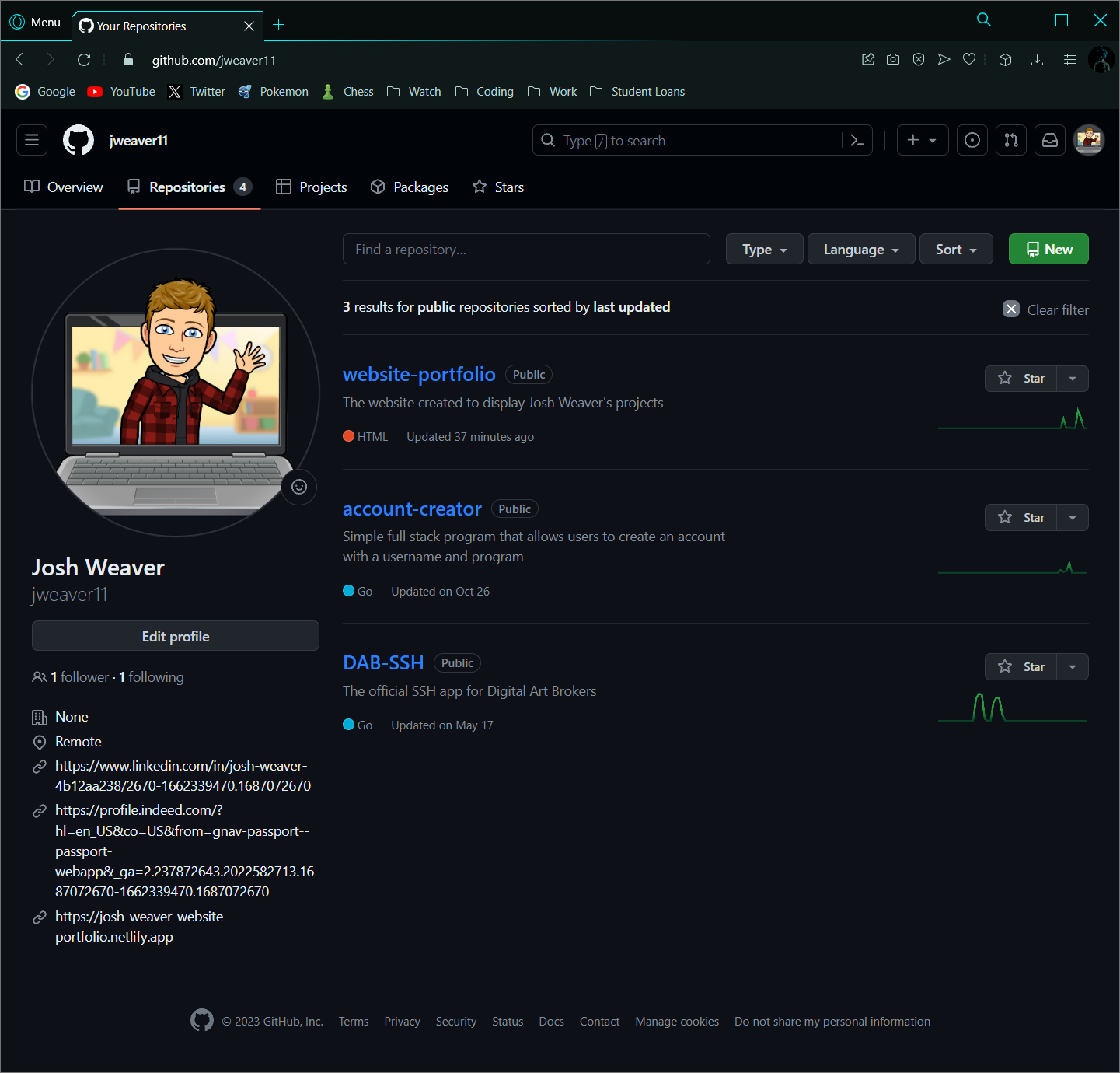
Task: Open the website-portfolio repository link
Action: [x=419, y=374]
